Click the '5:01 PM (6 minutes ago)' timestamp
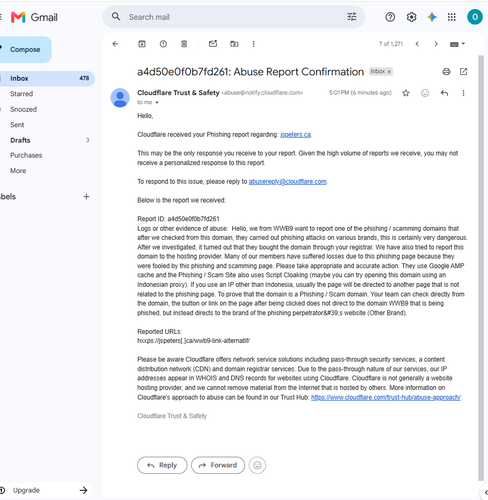The height and width of the screenshot is (500, 488). [360, 93]
